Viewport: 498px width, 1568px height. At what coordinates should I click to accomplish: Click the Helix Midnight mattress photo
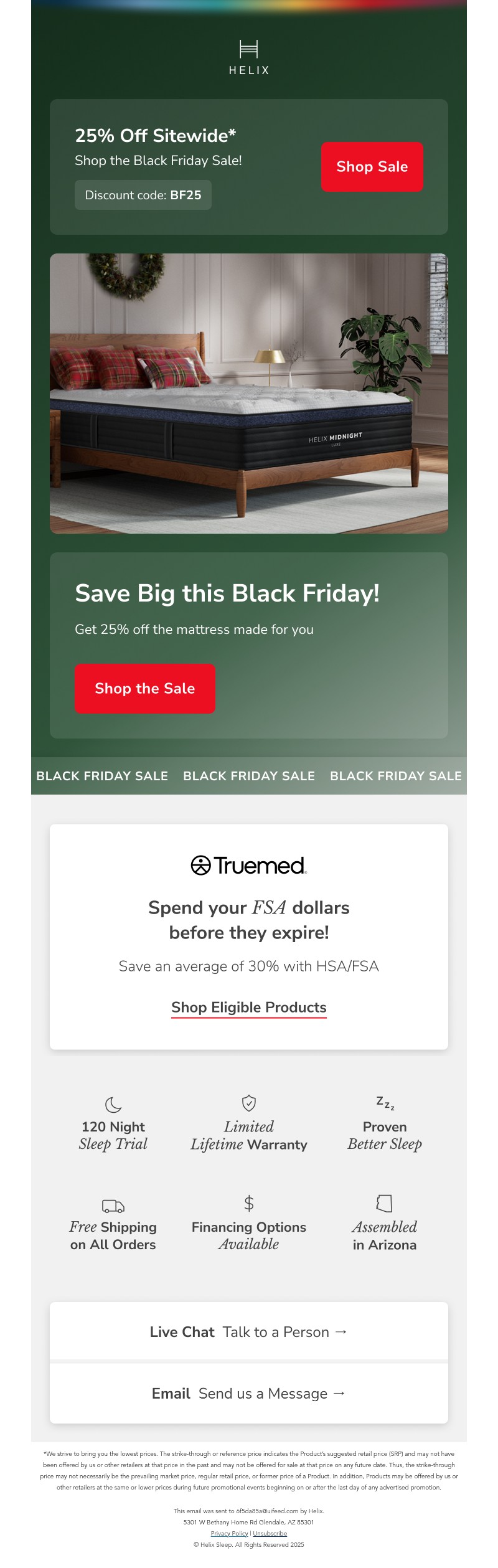tap(248, 392)
